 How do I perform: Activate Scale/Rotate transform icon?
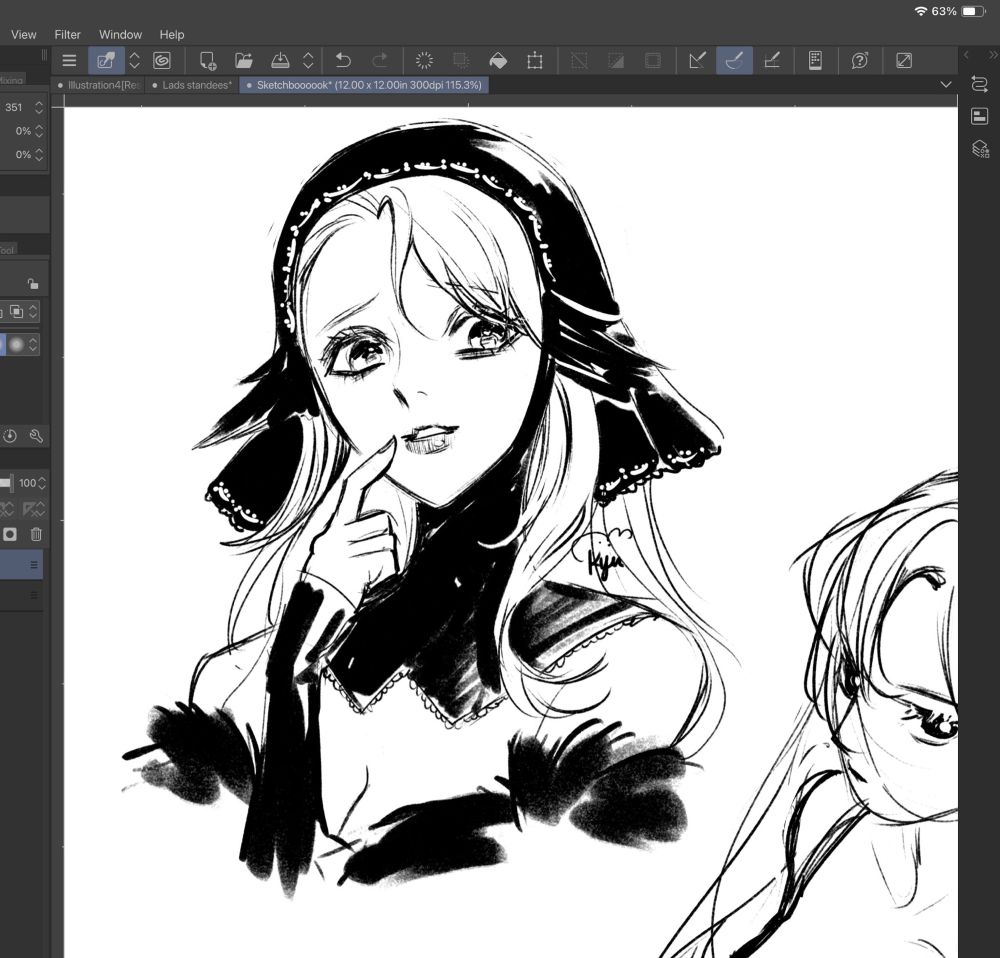click(534, 61)
